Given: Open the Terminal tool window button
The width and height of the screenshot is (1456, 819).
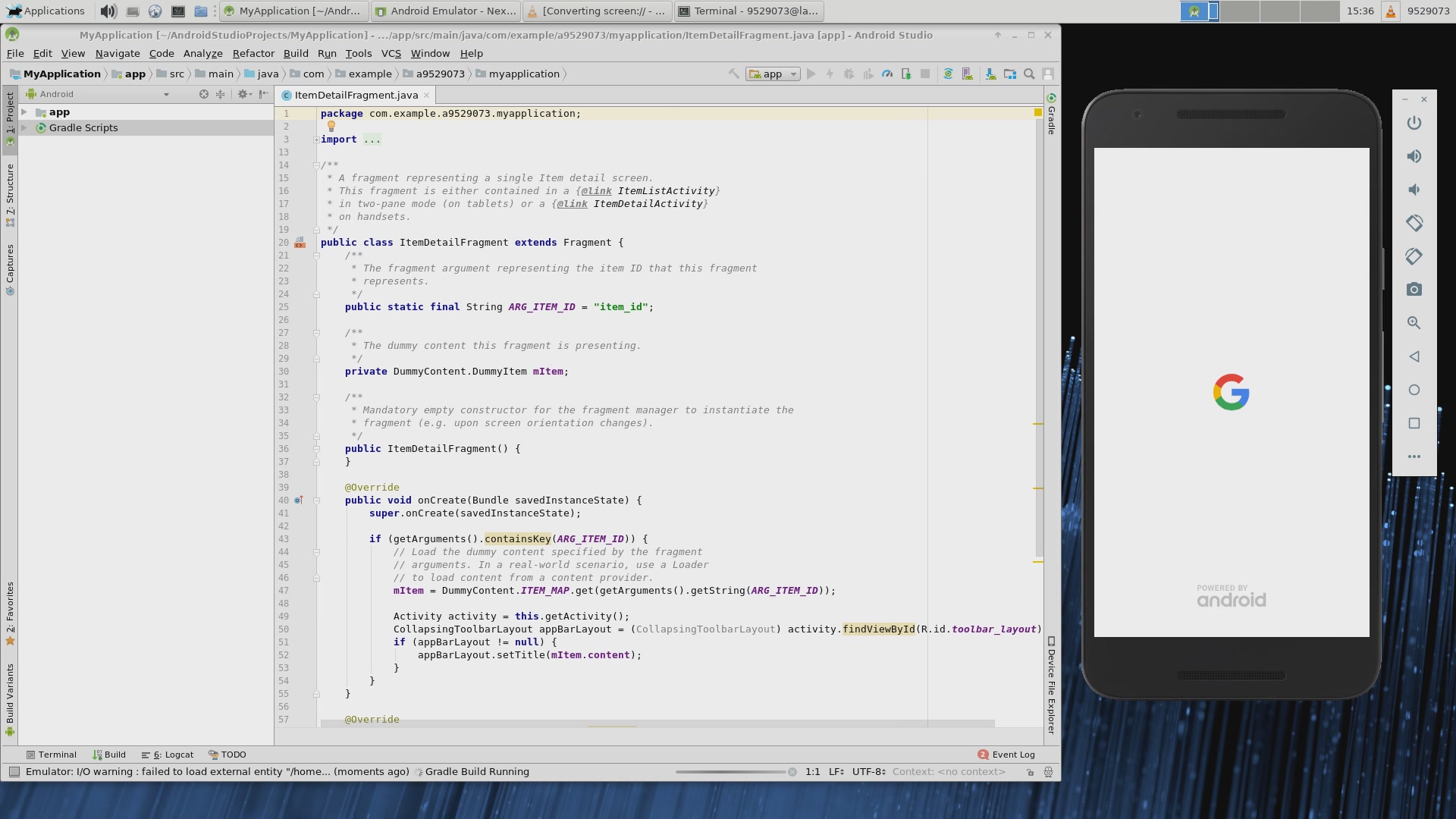Looking at the screenshot, I should [52, 755].
